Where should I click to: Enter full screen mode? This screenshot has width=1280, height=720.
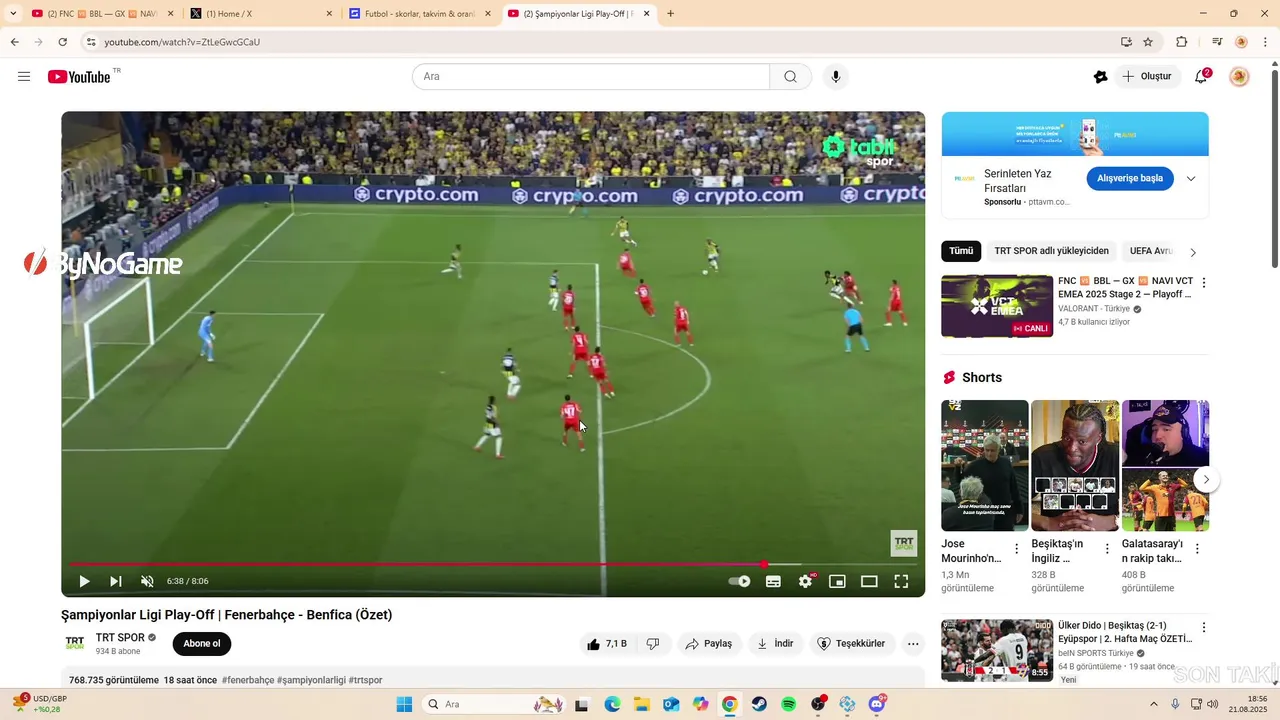click(x=901, y=581)
